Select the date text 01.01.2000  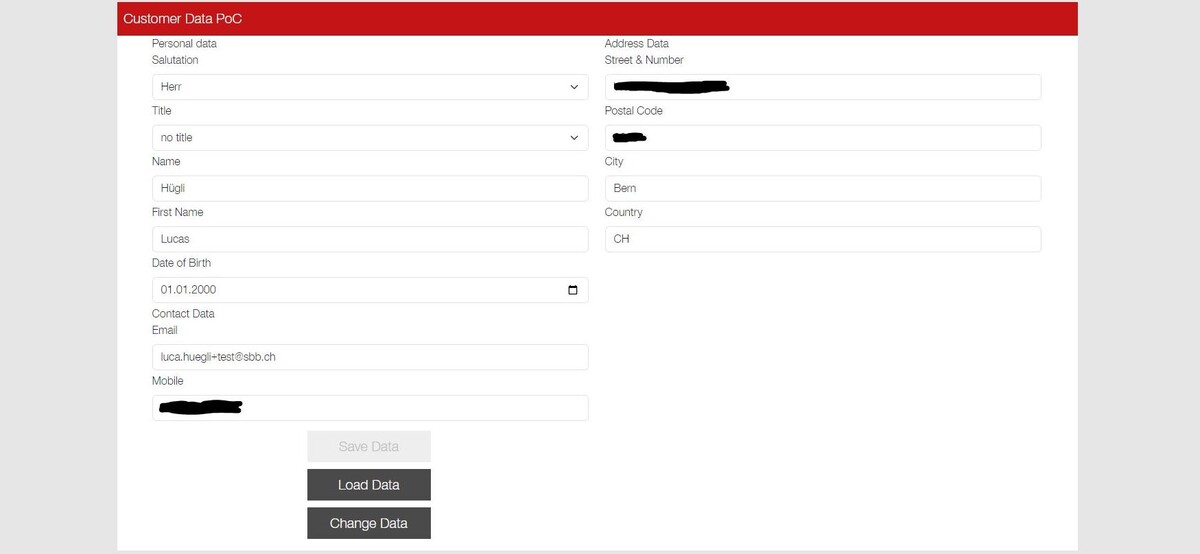click(x=189, y=290)
